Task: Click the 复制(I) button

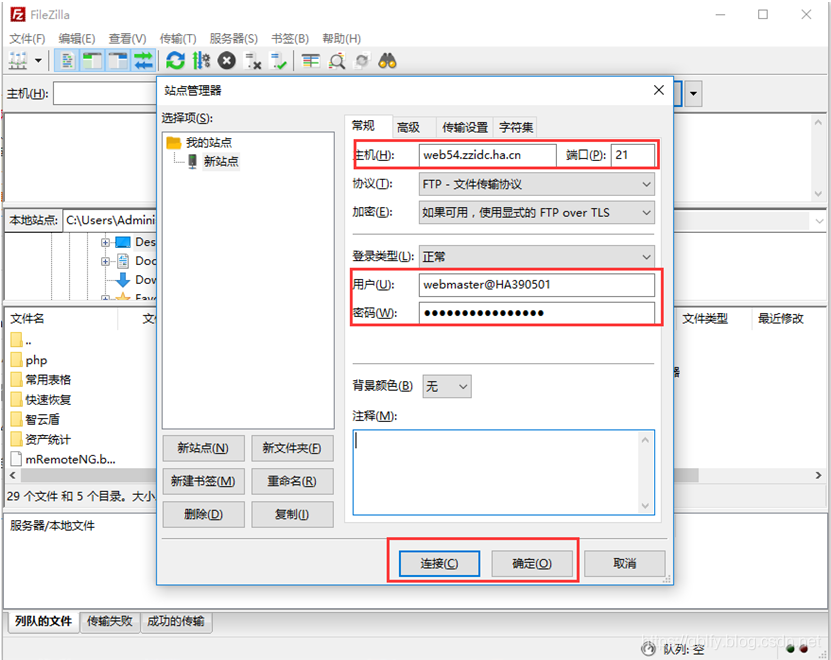Action: tap(292, 514)
